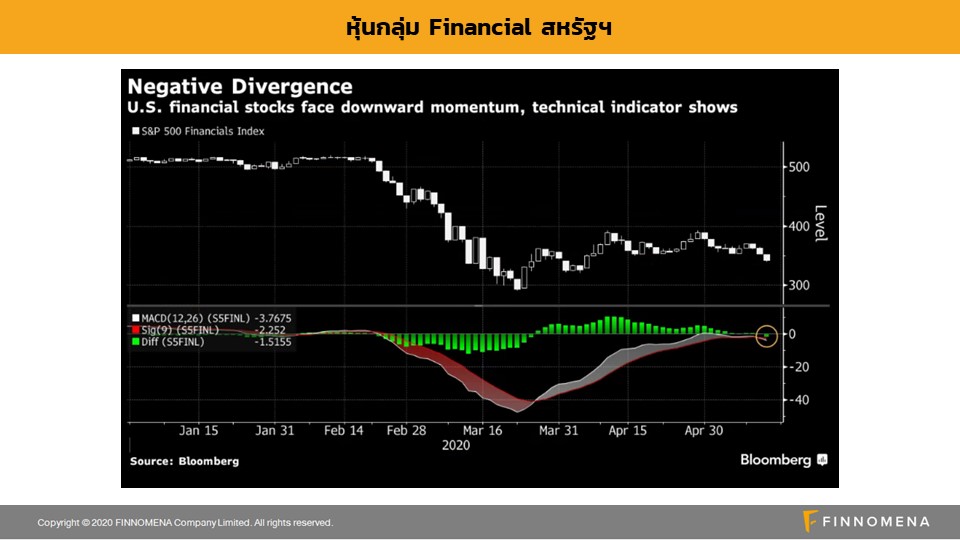Image resolution: width=960 pixels, height=540 pixels.
Task: Click the 500 level on price axis
Action: tap(797, 167)
